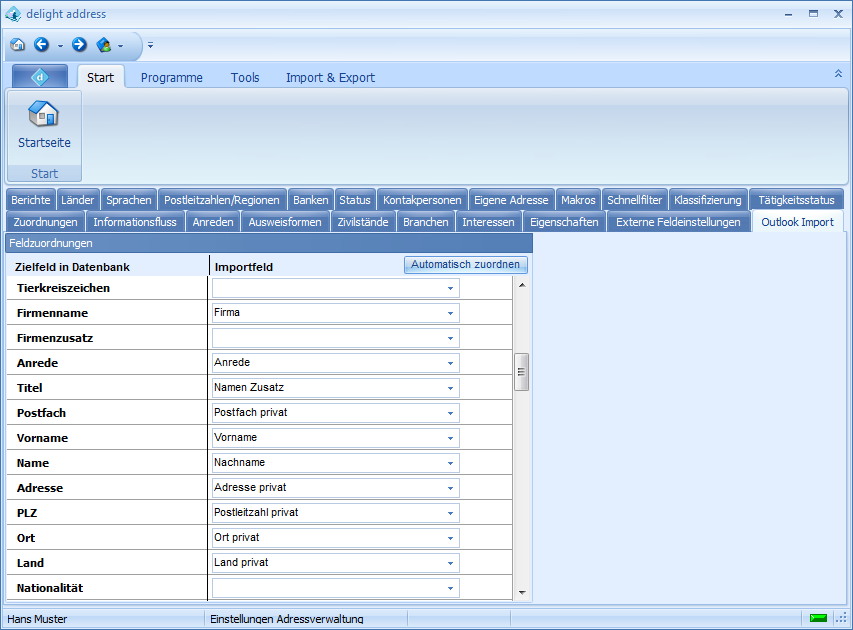Click the user house icon in quick toolbar
Viewport: 853px width, 630px height.
pyautogui.click(x=103, y=45)
